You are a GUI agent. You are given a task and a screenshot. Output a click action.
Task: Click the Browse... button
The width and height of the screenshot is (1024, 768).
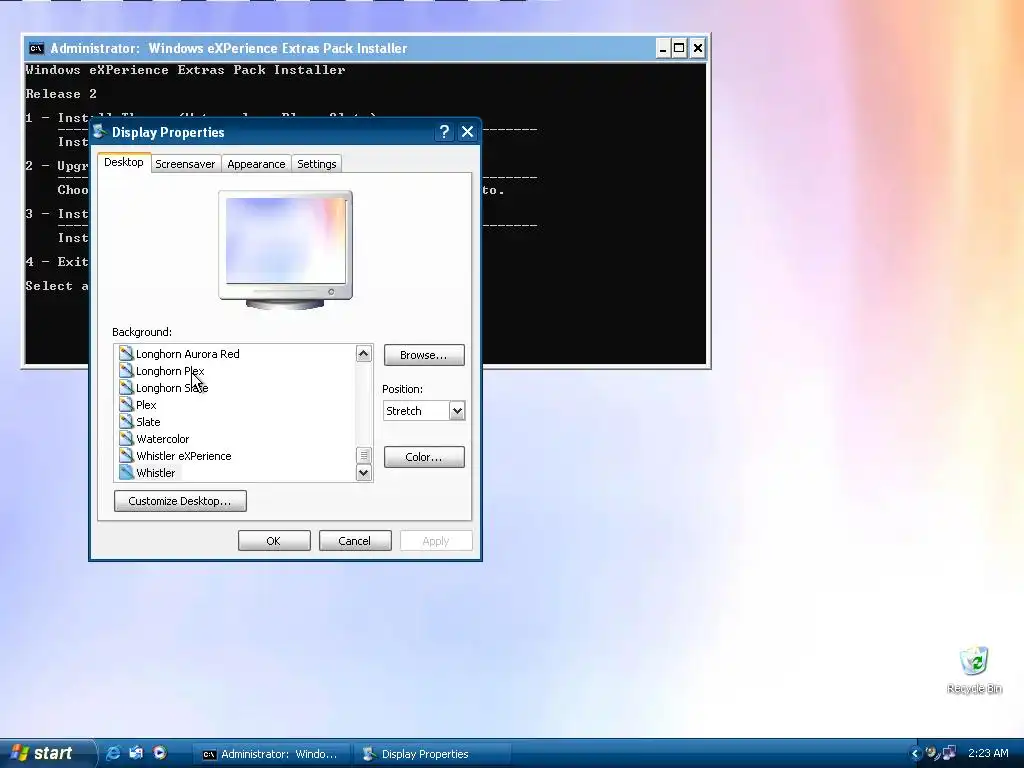coord(424,355)
